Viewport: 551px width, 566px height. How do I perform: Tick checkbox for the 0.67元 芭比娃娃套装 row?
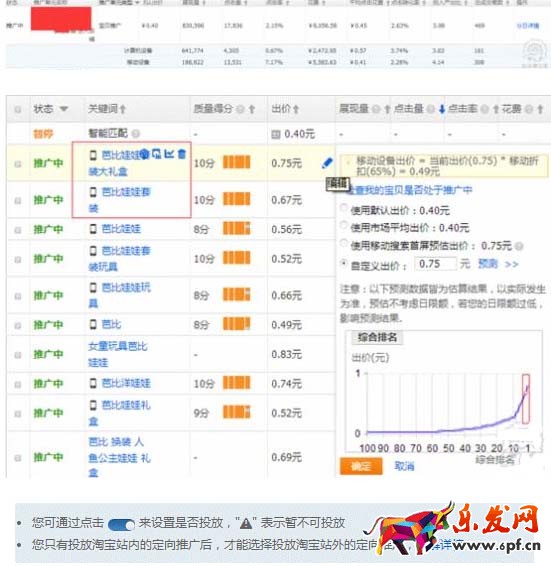(17, 200)
